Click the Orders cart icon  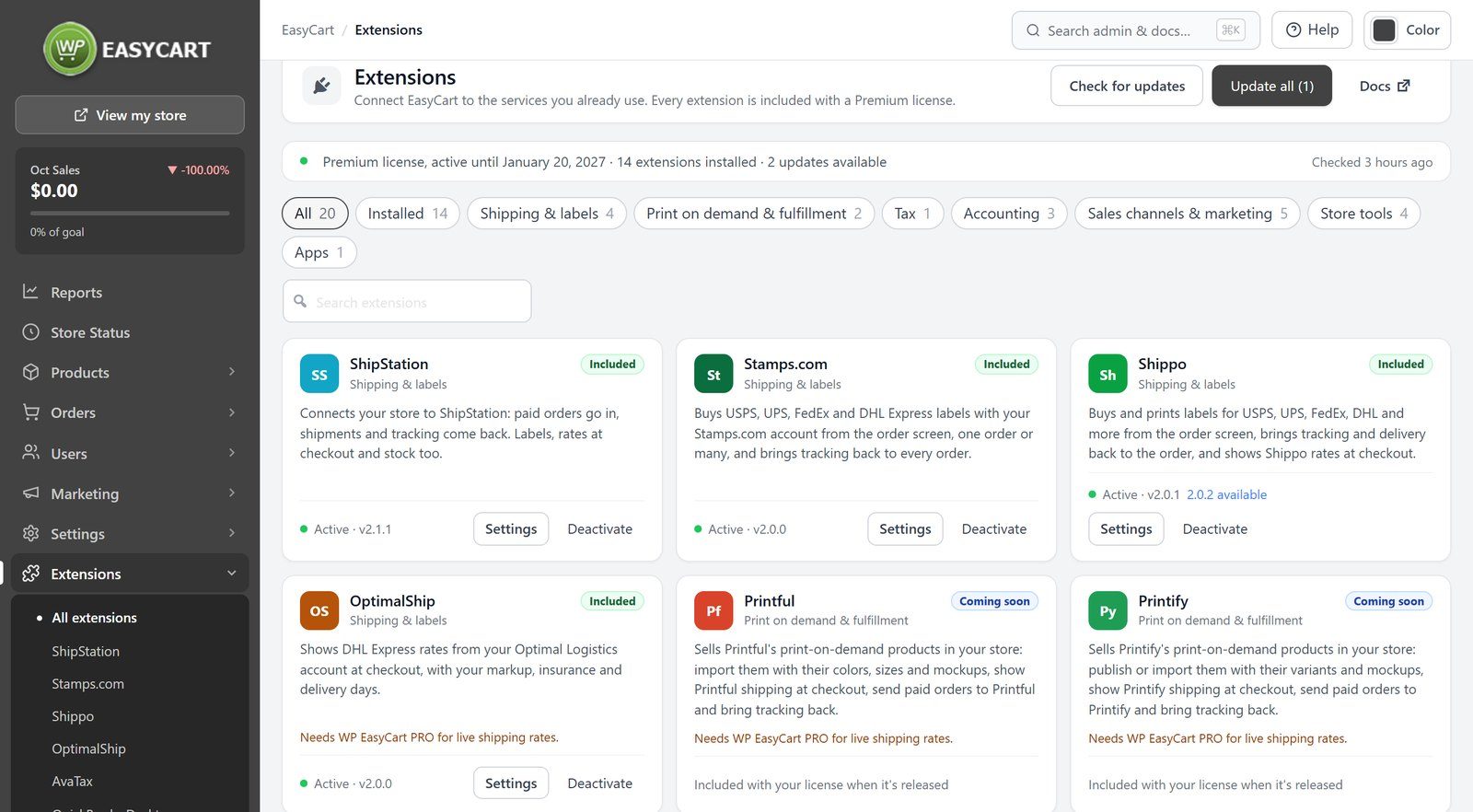[31, 412]
